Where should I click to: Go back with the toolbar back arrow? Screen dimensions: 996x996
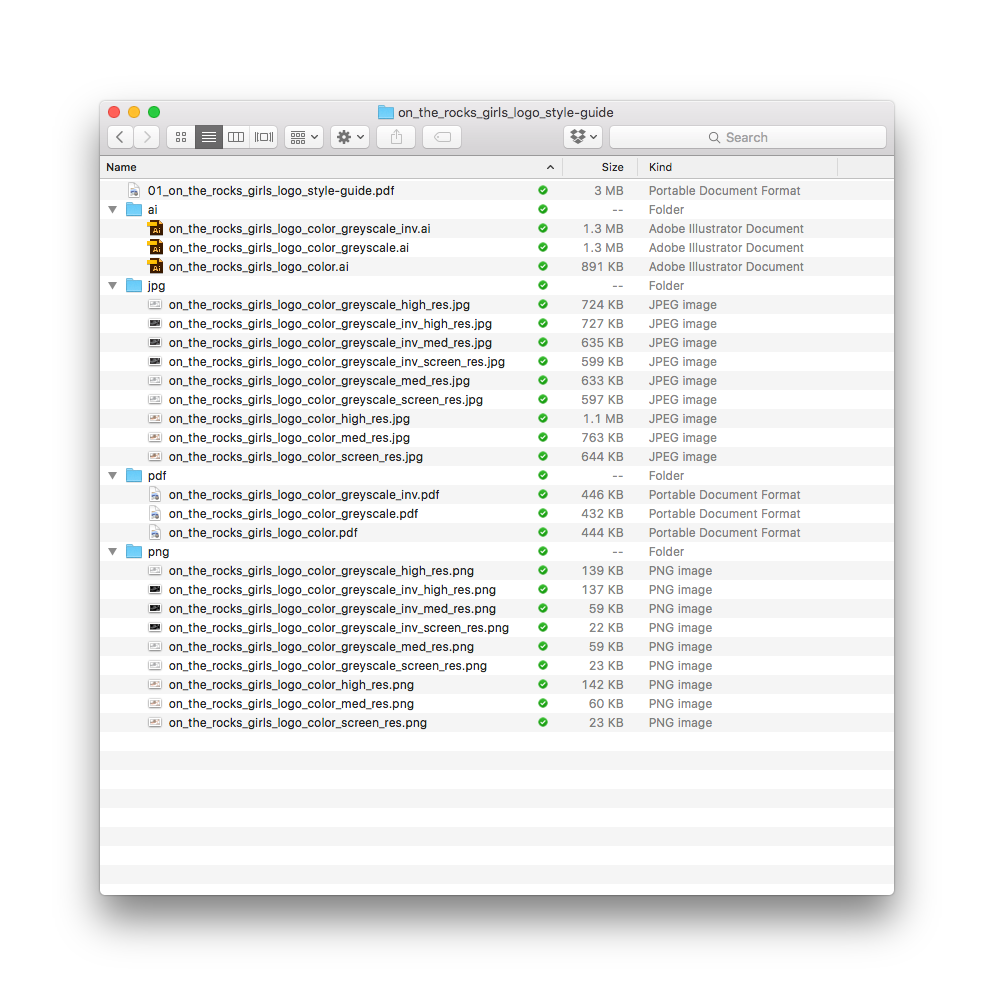click(x=120, y=137)
